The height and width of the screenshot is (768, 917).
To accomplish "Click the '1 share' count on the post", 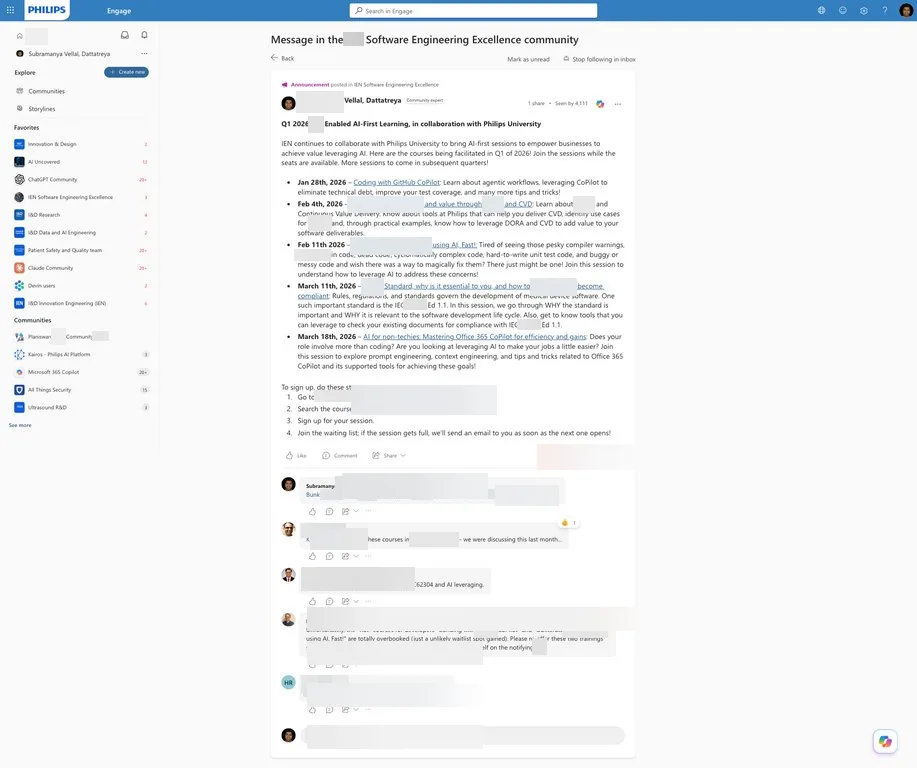I will coord(536,104).
